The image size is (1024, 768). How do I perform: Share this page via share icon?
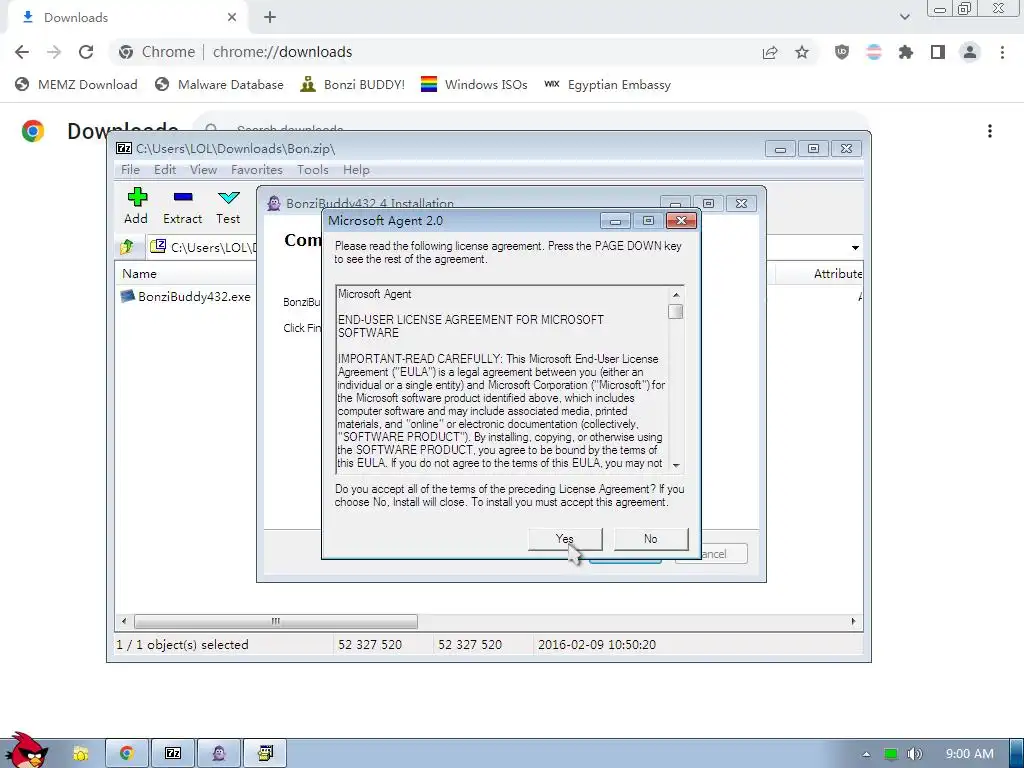click(770, 52)
